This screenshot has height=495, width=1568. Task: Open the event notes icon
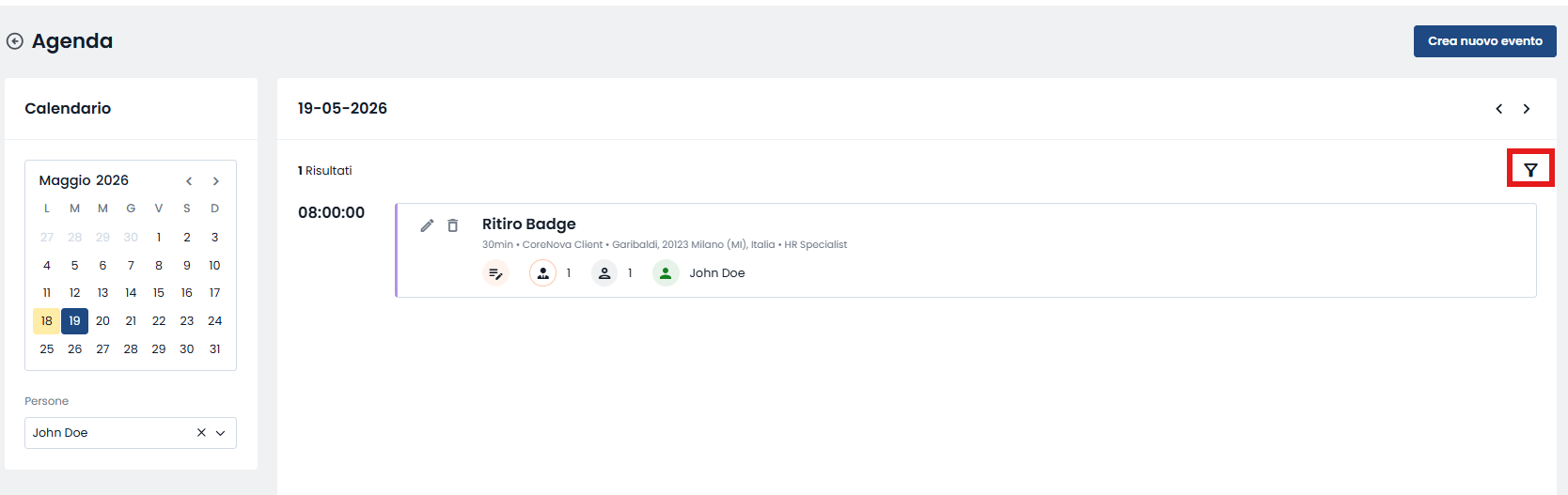[495, 273]
